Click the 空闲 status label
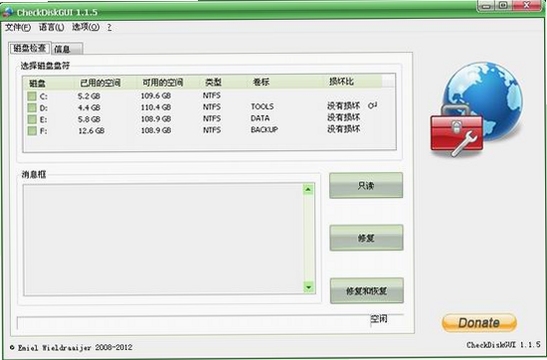Viewport: 547px width, 360px height. point(379,318)
